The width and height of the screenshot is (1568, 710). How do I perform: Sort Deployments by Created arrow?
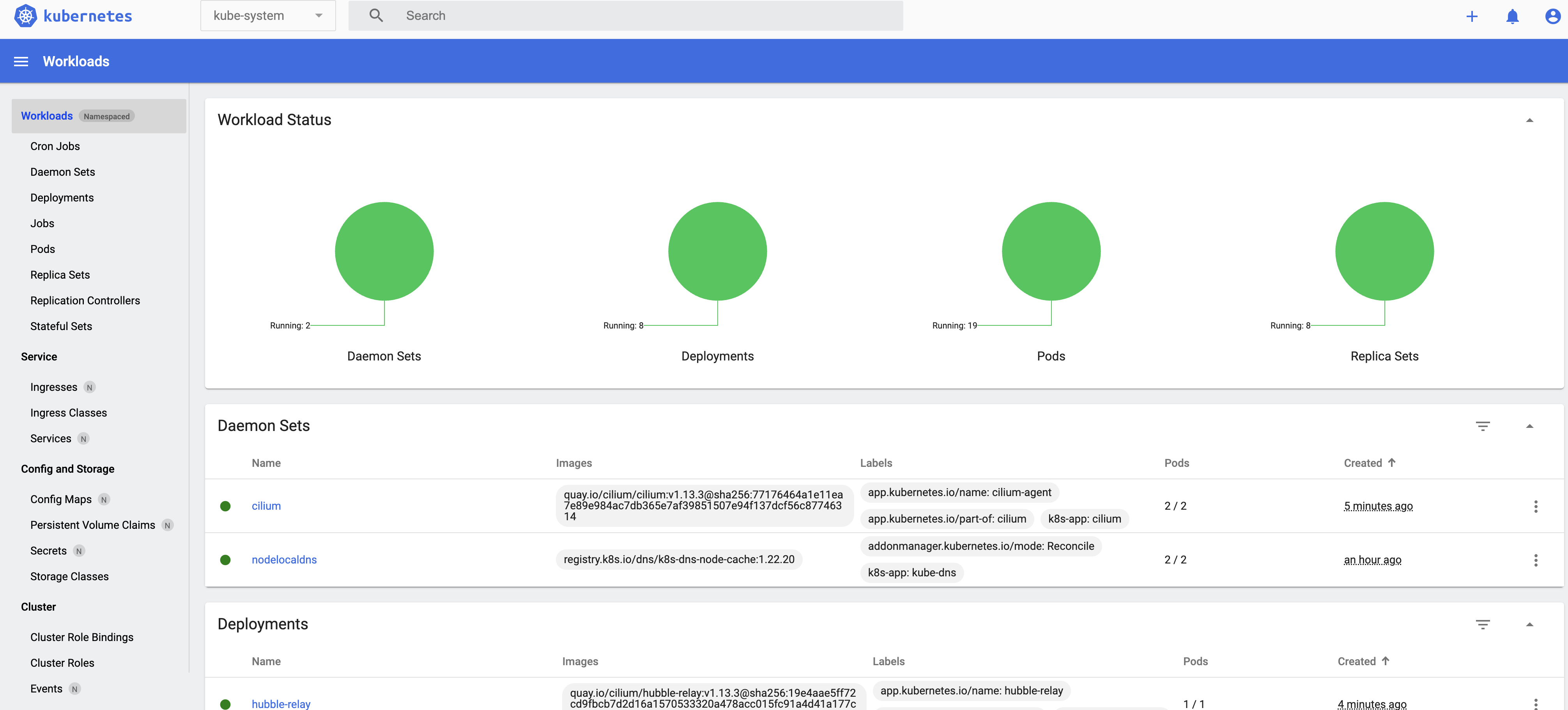1386,661
